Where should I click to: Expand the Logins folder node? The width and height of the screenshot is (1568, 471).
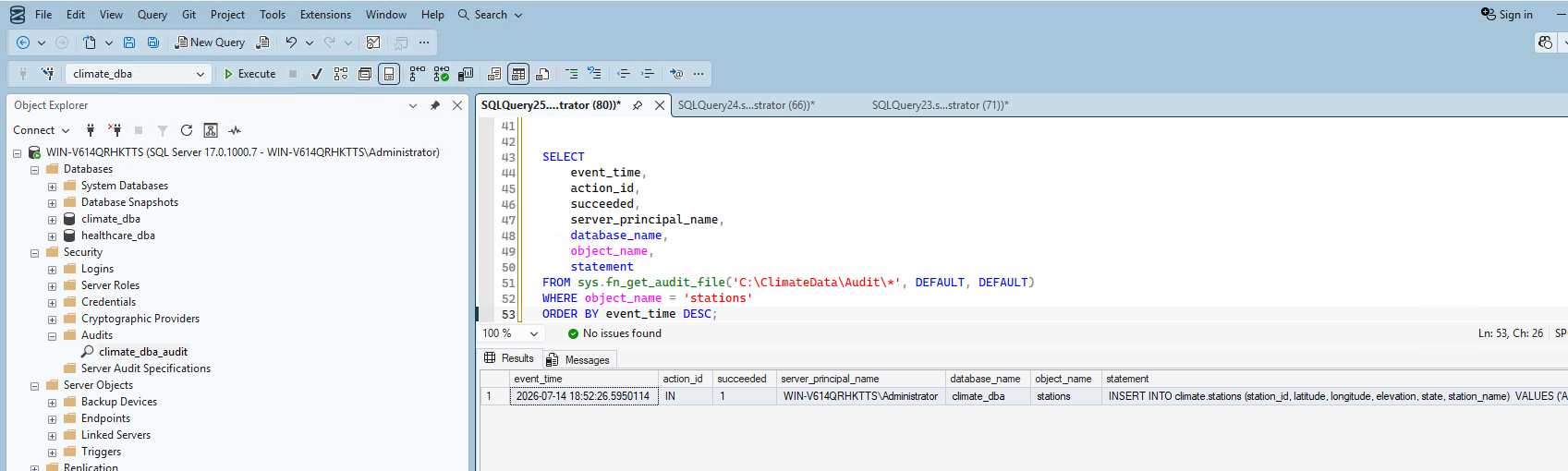52,270
